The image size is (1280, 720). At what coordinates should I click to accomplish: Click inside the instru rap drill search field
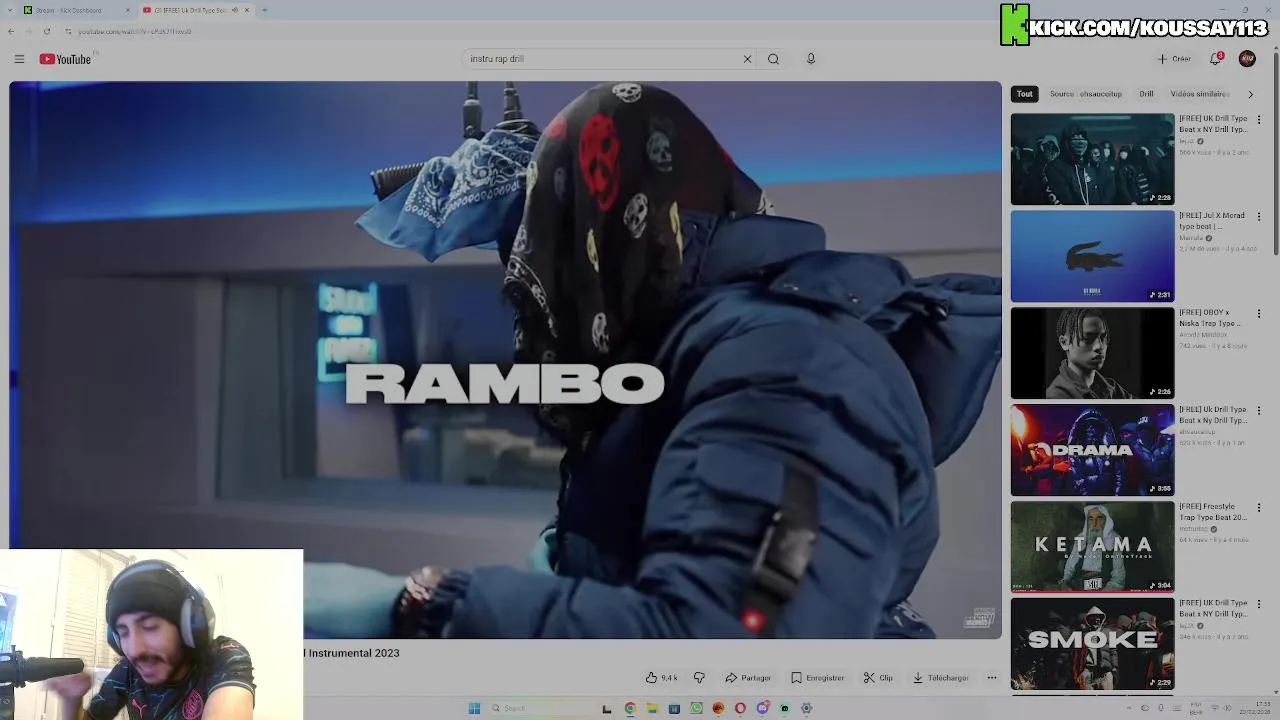(600, 59)
